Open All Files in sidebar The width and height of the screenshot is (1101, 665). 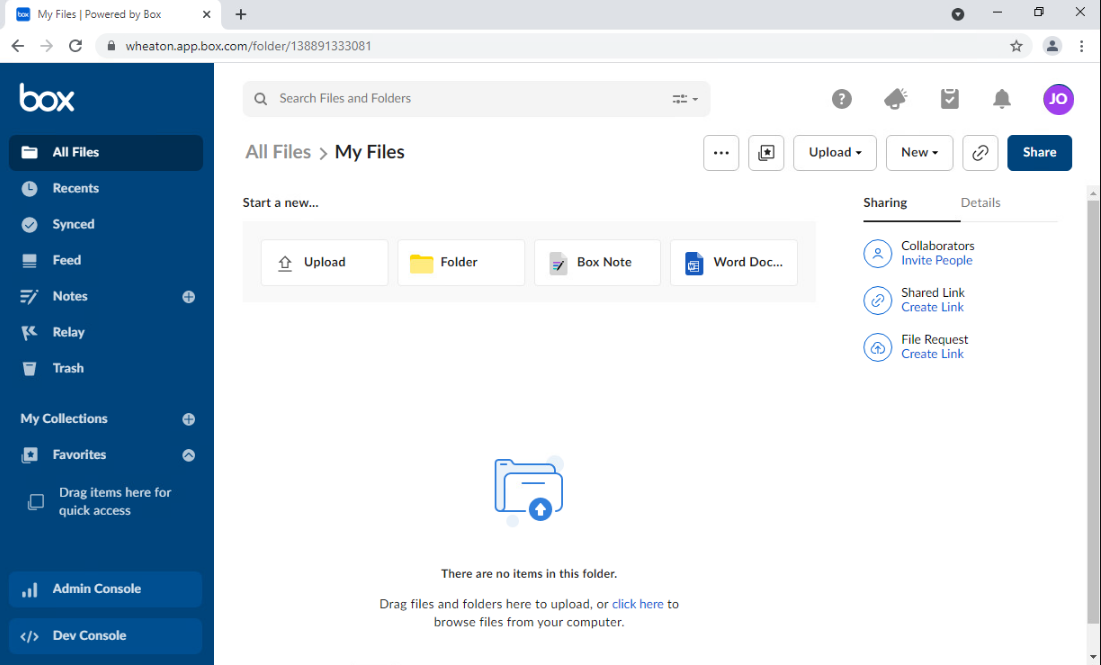(106, 152)
